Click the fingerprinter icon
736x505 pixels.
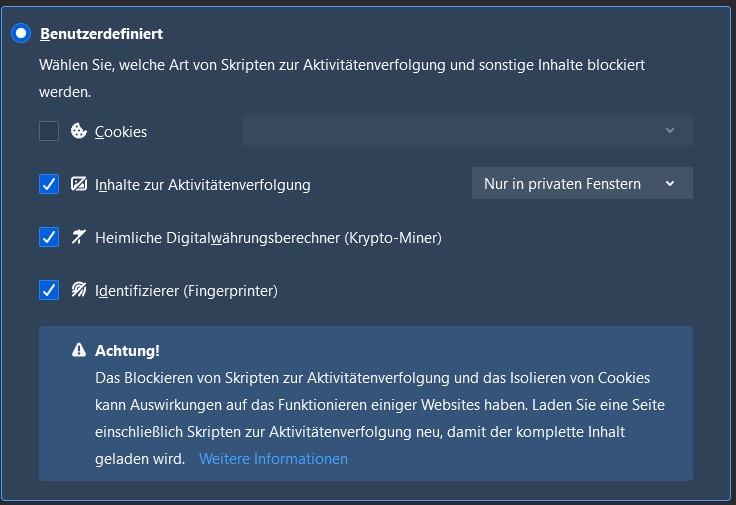tap(79, 290)
